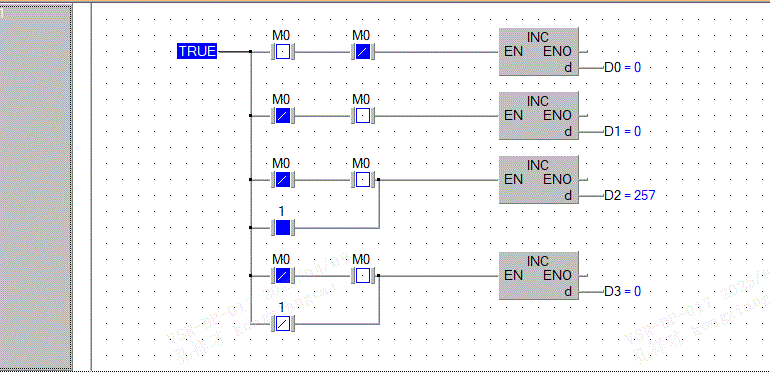Click the INC block writing to D1
Image resolution: width=770 pixels, height=374 pixels.
539,116
